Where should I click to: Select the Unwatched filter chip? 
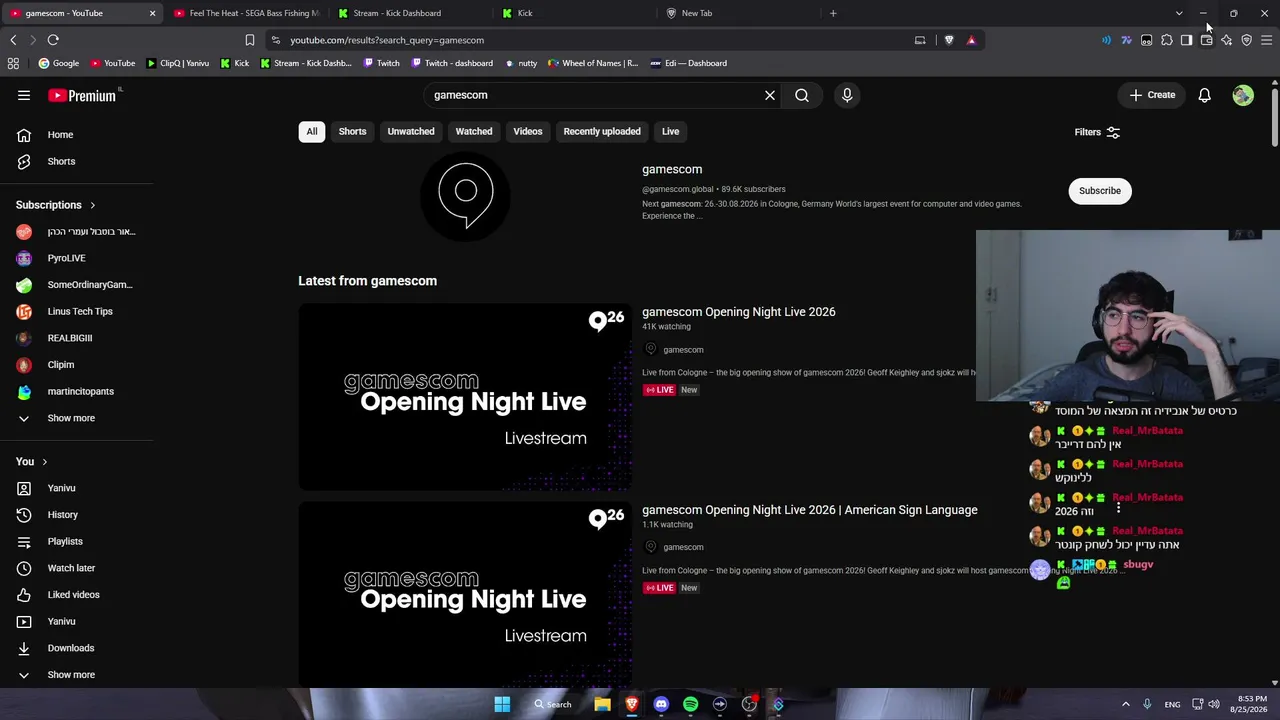pos(411,131)
